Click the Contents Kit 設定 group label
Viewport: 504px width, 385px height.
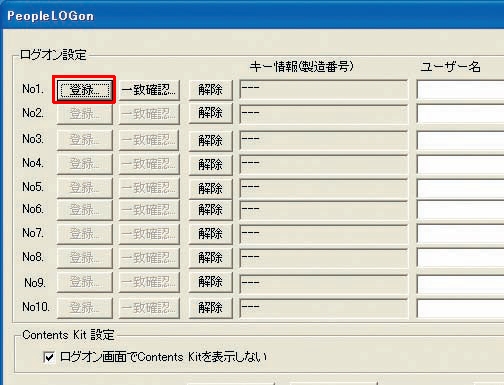pos(68,335)
